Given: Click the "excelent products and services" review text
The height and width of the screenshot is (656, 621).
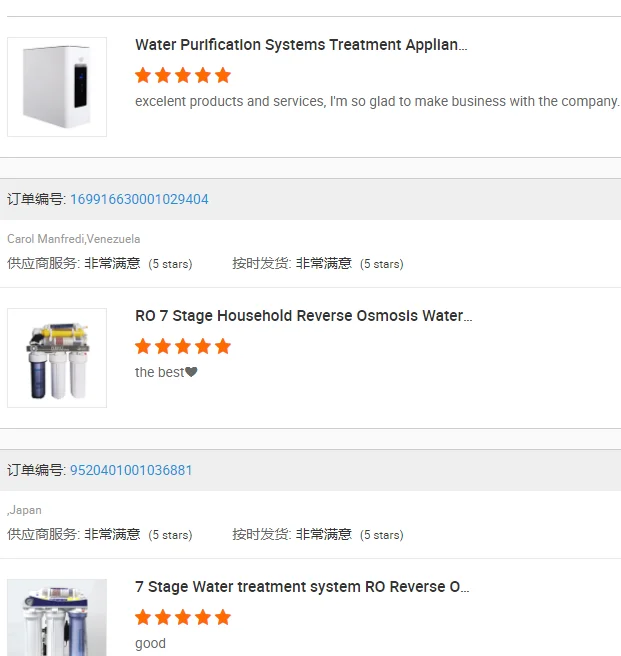Looking at the screenshot, I should (377, 101).
